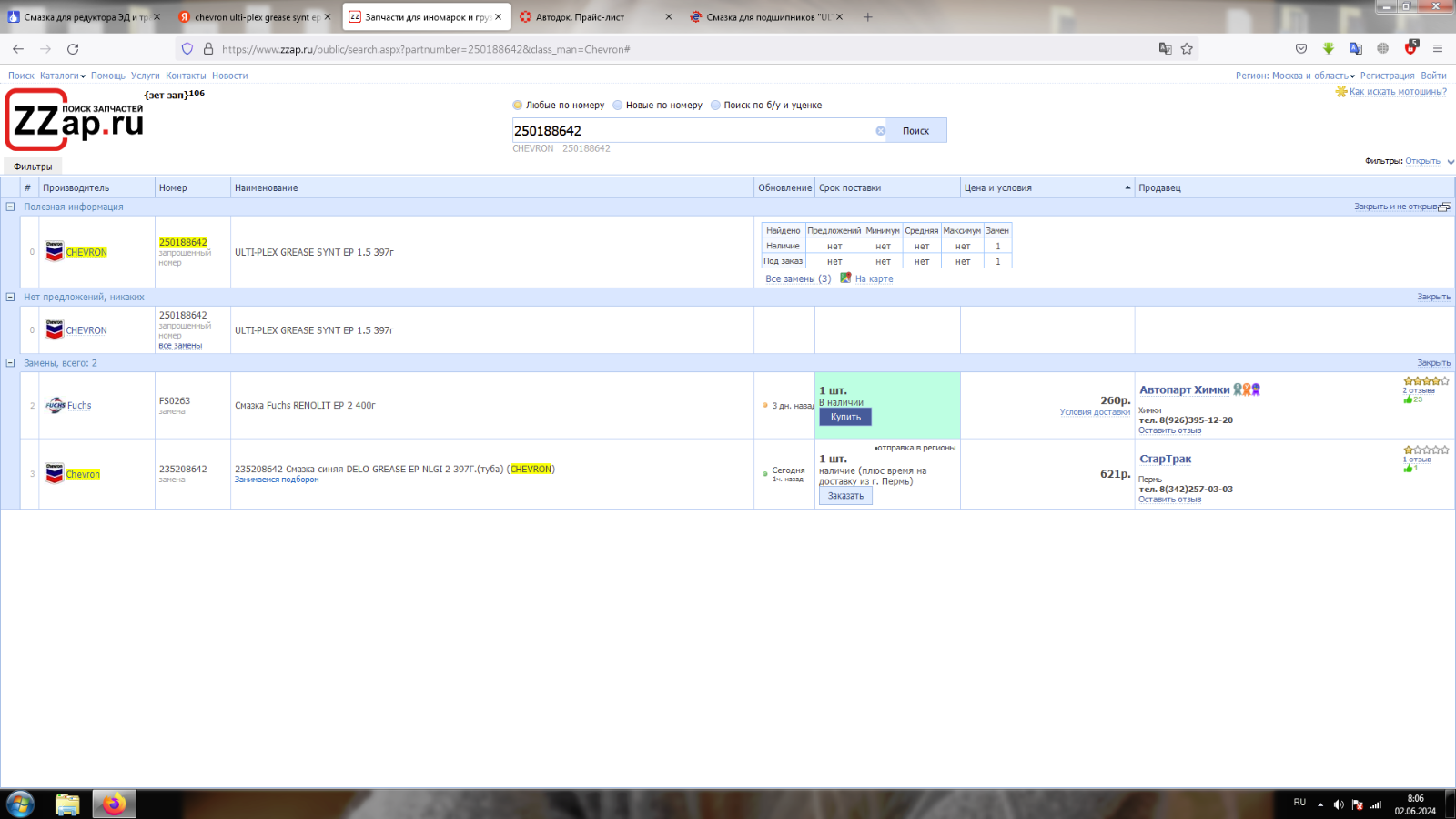Click the map icon next to На карте
Screen dimensions: 1456x819
845,278
